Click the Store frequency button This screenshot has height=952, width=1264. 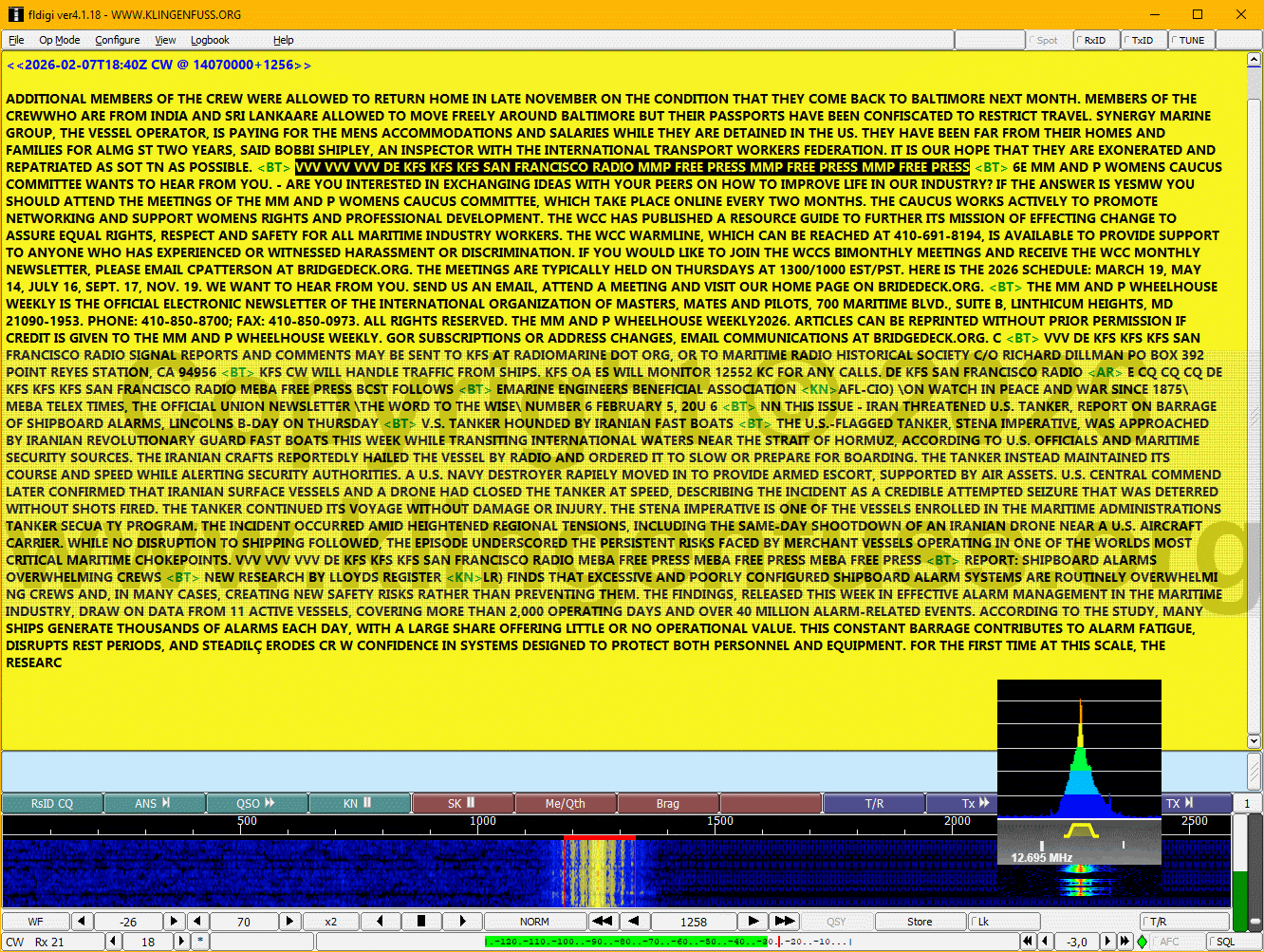coord(920,921)
